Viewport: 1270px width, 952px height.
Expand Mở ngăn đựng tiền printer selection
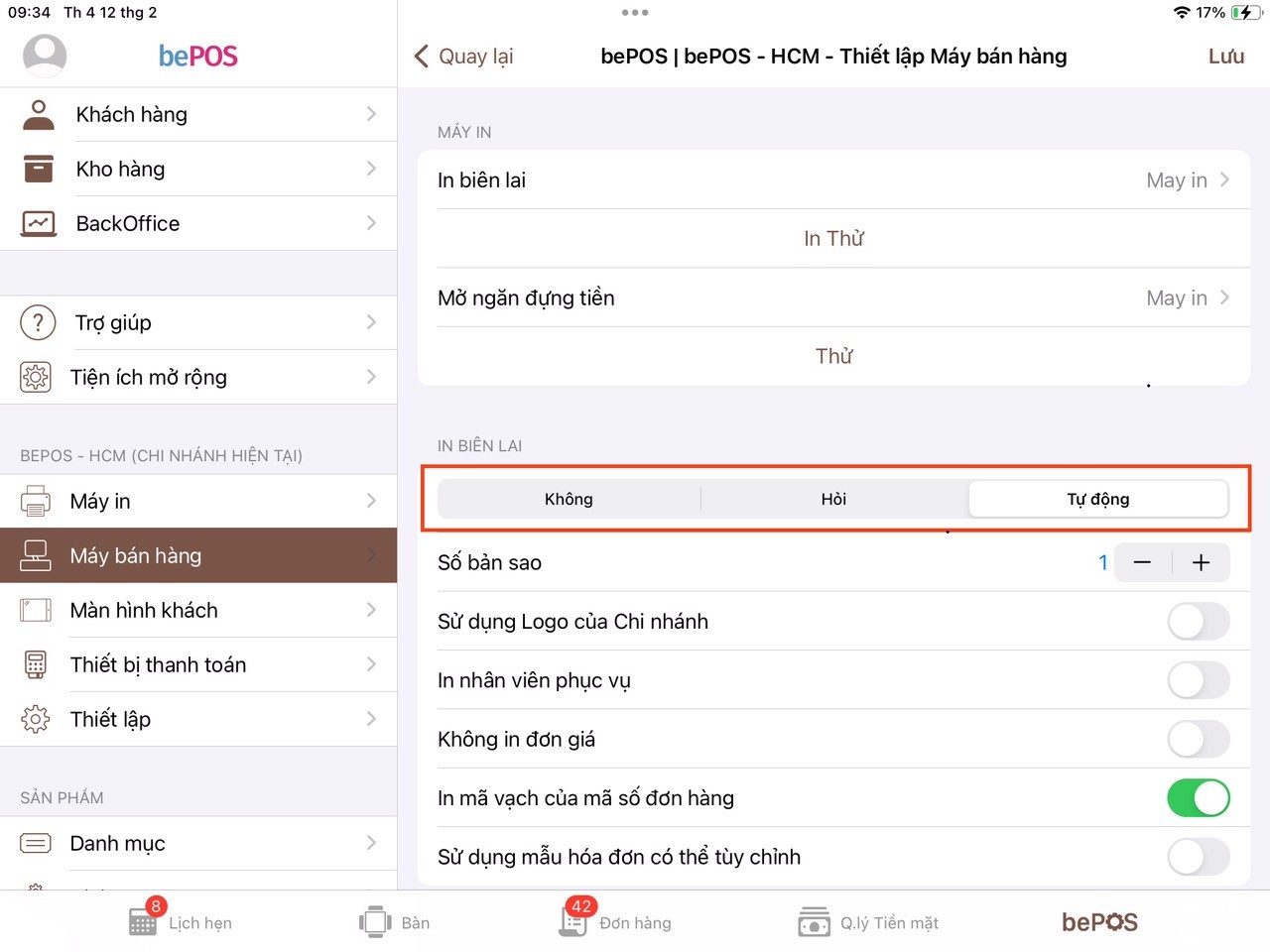(x=1187, y=298)
